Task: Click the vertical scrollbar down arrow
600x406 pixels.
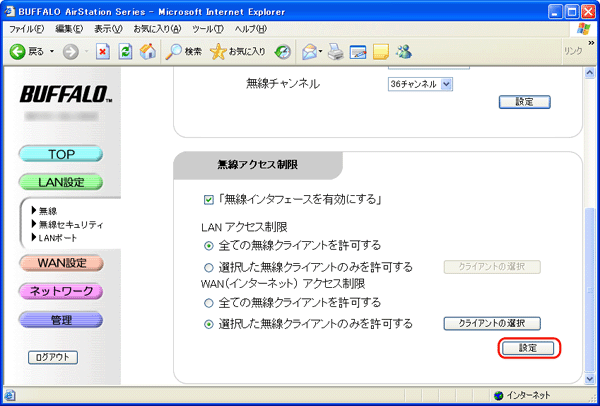Action: (x=591, y=375)
